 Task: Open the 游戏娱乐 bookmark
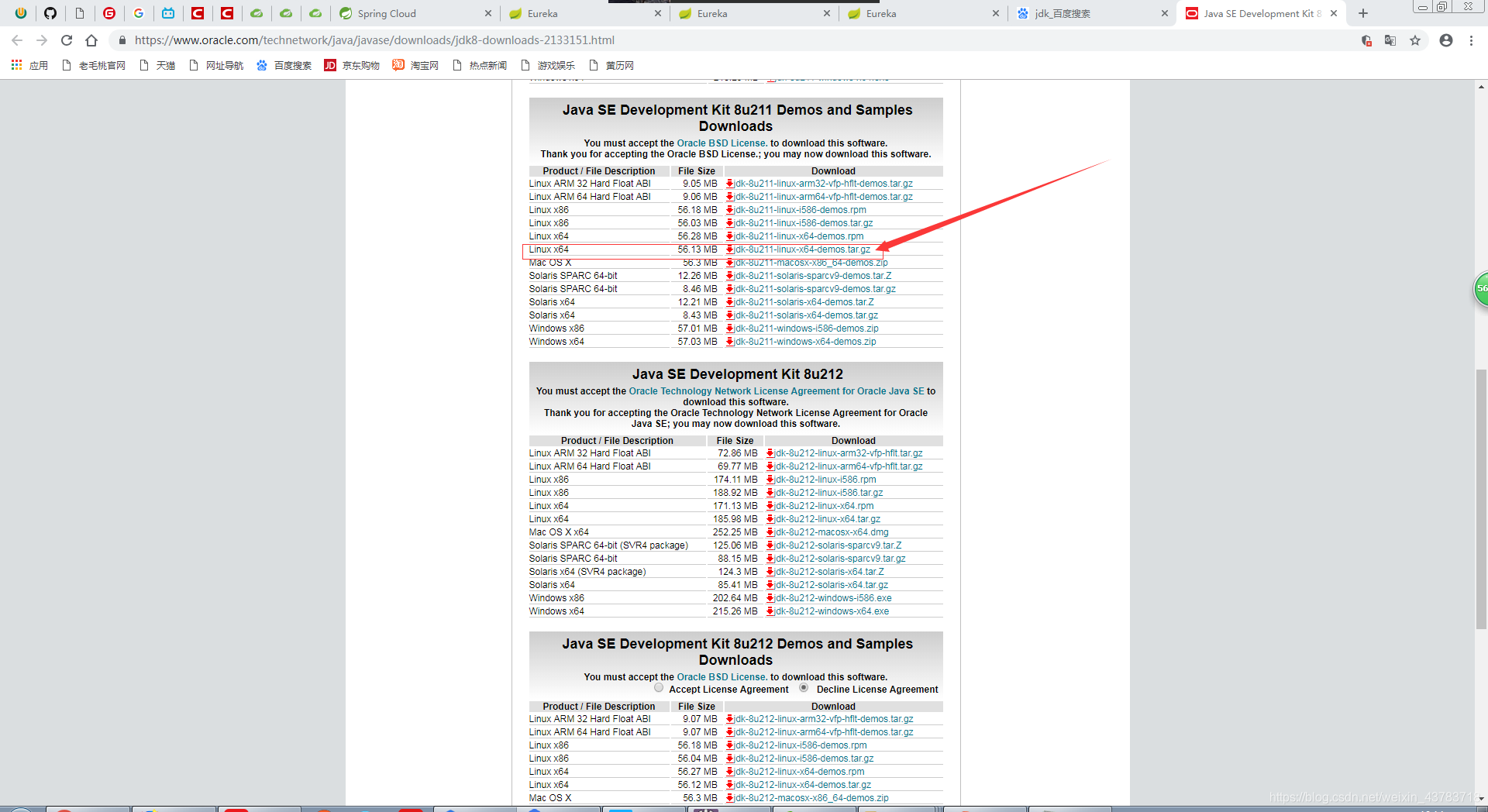point(548,66)
